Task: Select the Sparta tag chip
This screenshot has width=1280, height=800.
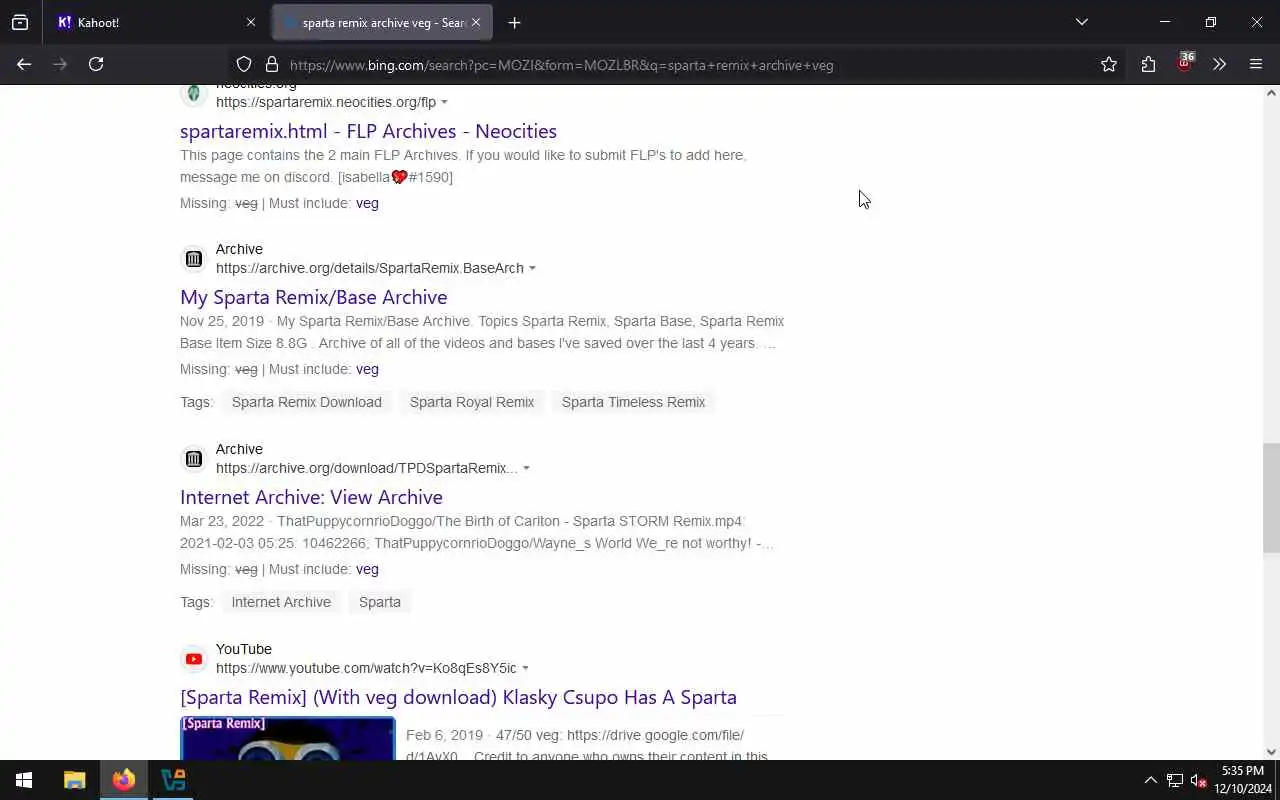Action: pos(380,602)
